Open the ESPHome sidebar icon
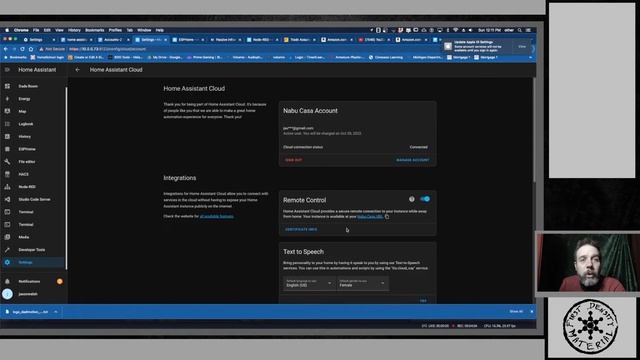Screen dimensions: 640x360 coord(7,149)
